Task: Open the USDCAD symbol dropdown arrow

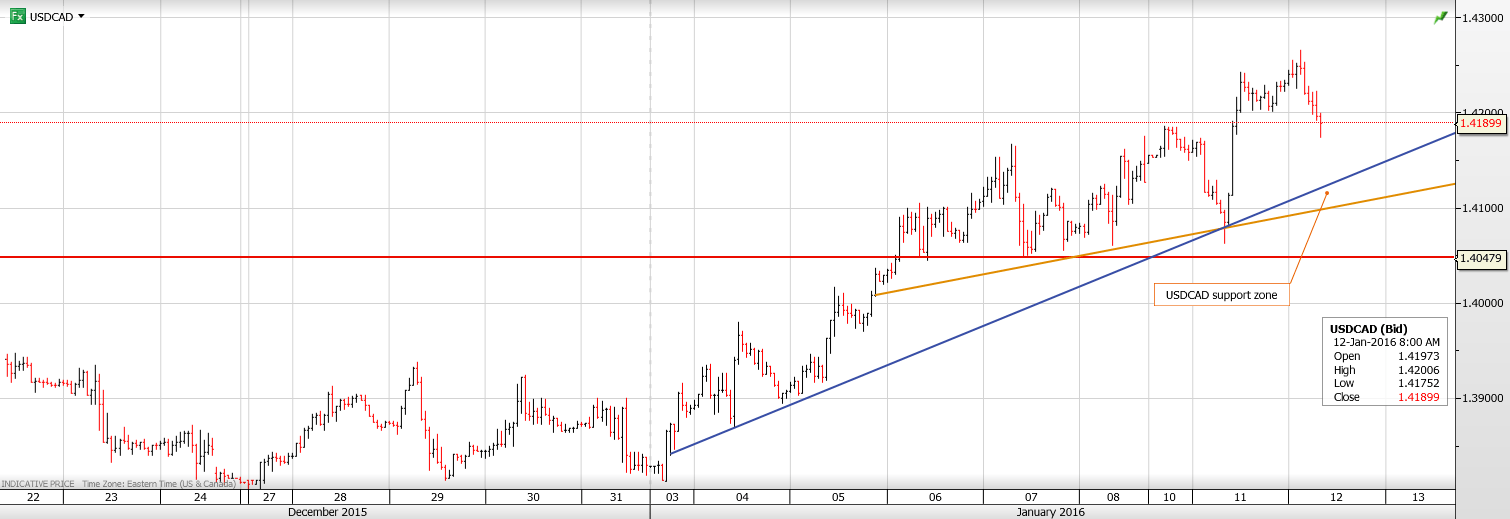Action: [x=81, y=17]
